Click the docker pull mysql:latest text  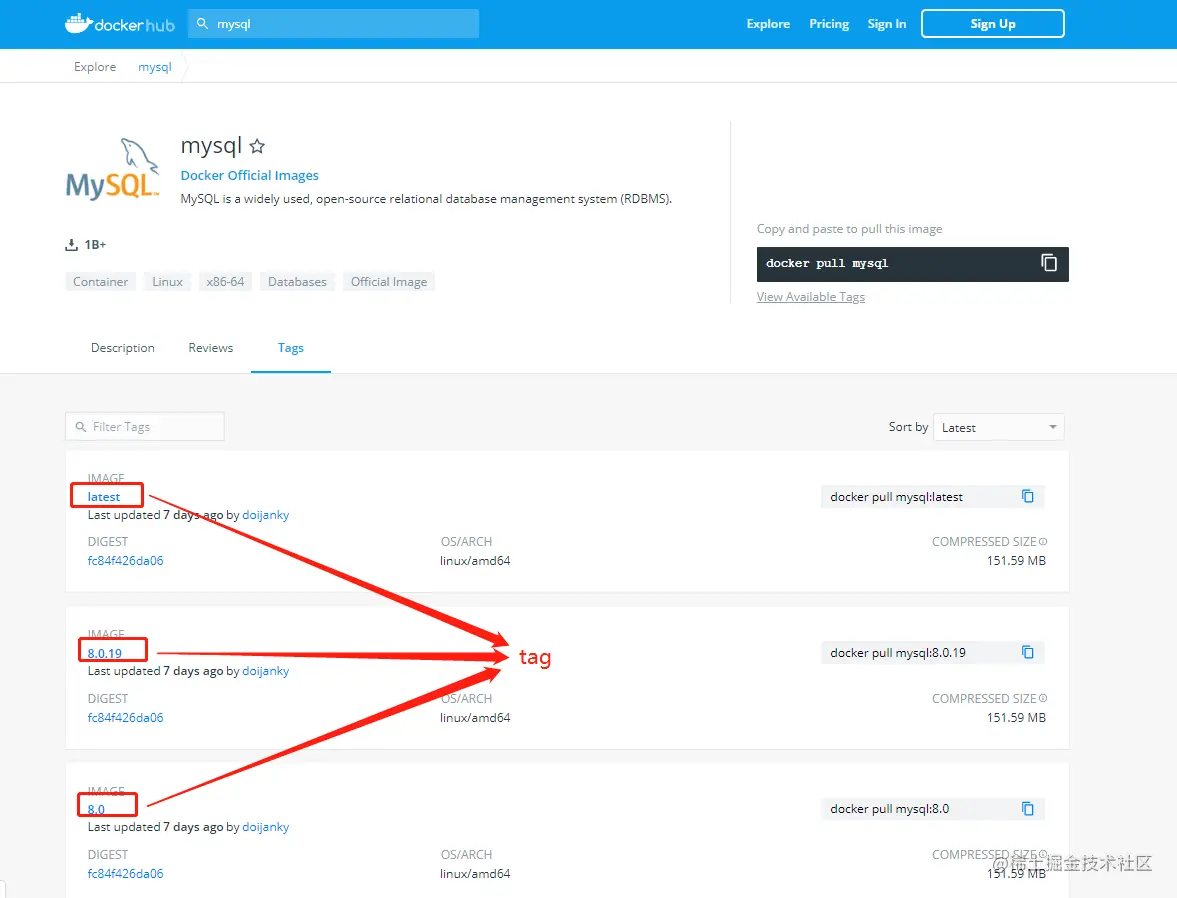tap(896, 497)
